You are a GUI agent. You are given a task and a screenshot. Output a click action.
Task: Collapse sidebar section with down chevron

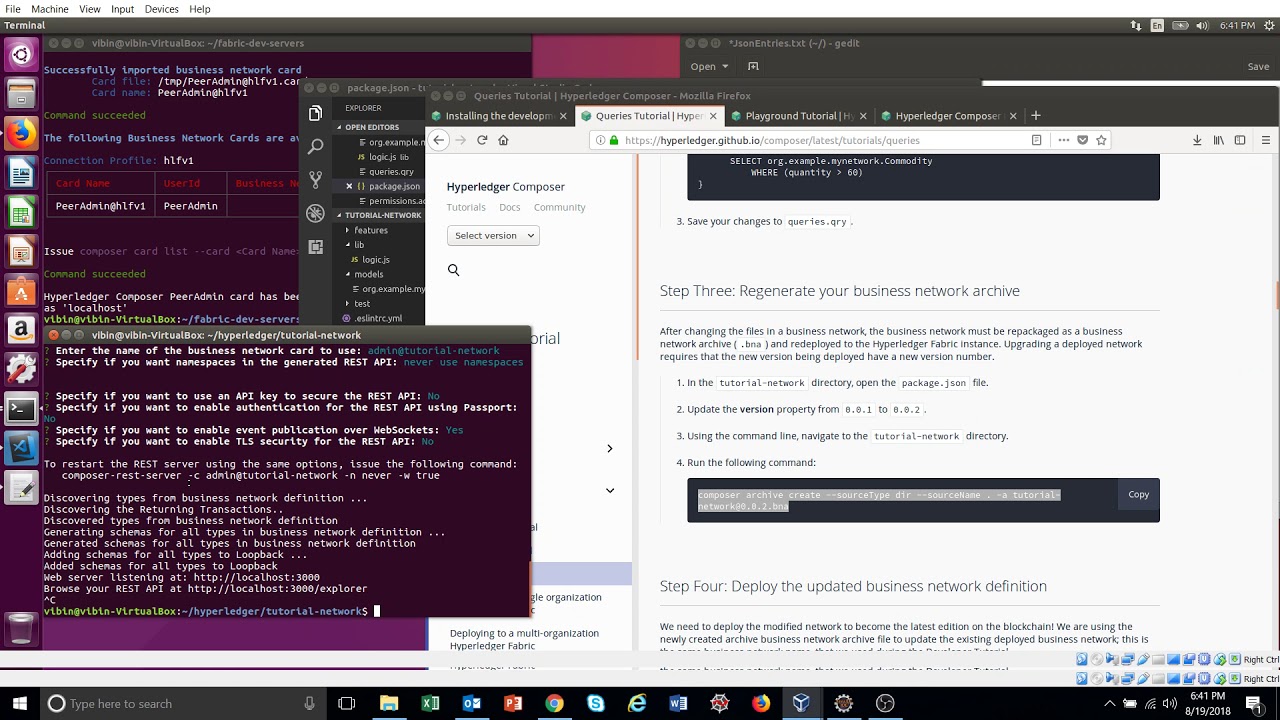(610, 491)
